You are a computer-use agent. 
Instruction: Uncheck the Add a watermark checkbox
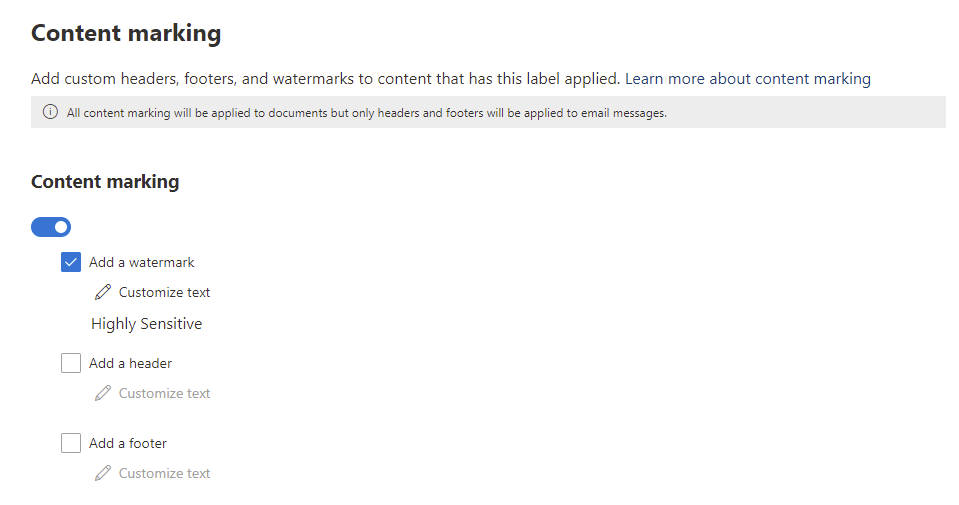coord(71,263)
